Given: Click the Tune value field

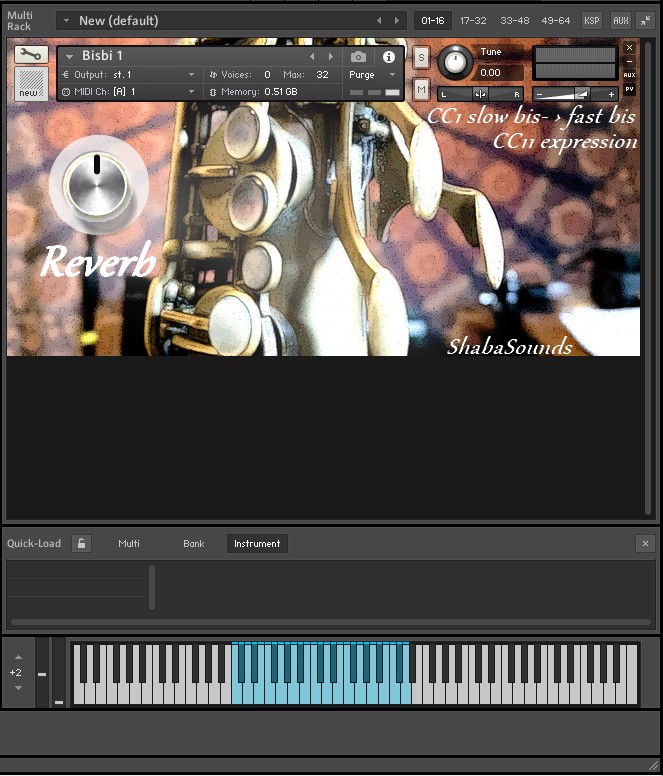Looking at the screenshot, I should point(491,72).
